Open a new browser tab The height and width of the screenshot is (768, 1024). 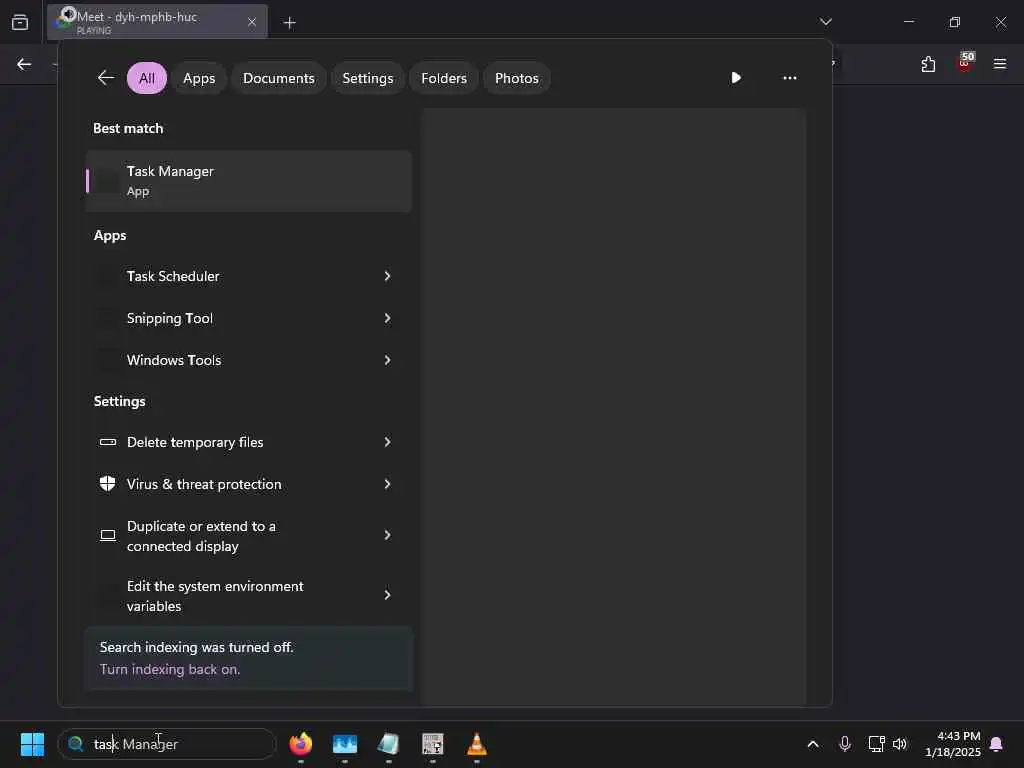(289, 23)
